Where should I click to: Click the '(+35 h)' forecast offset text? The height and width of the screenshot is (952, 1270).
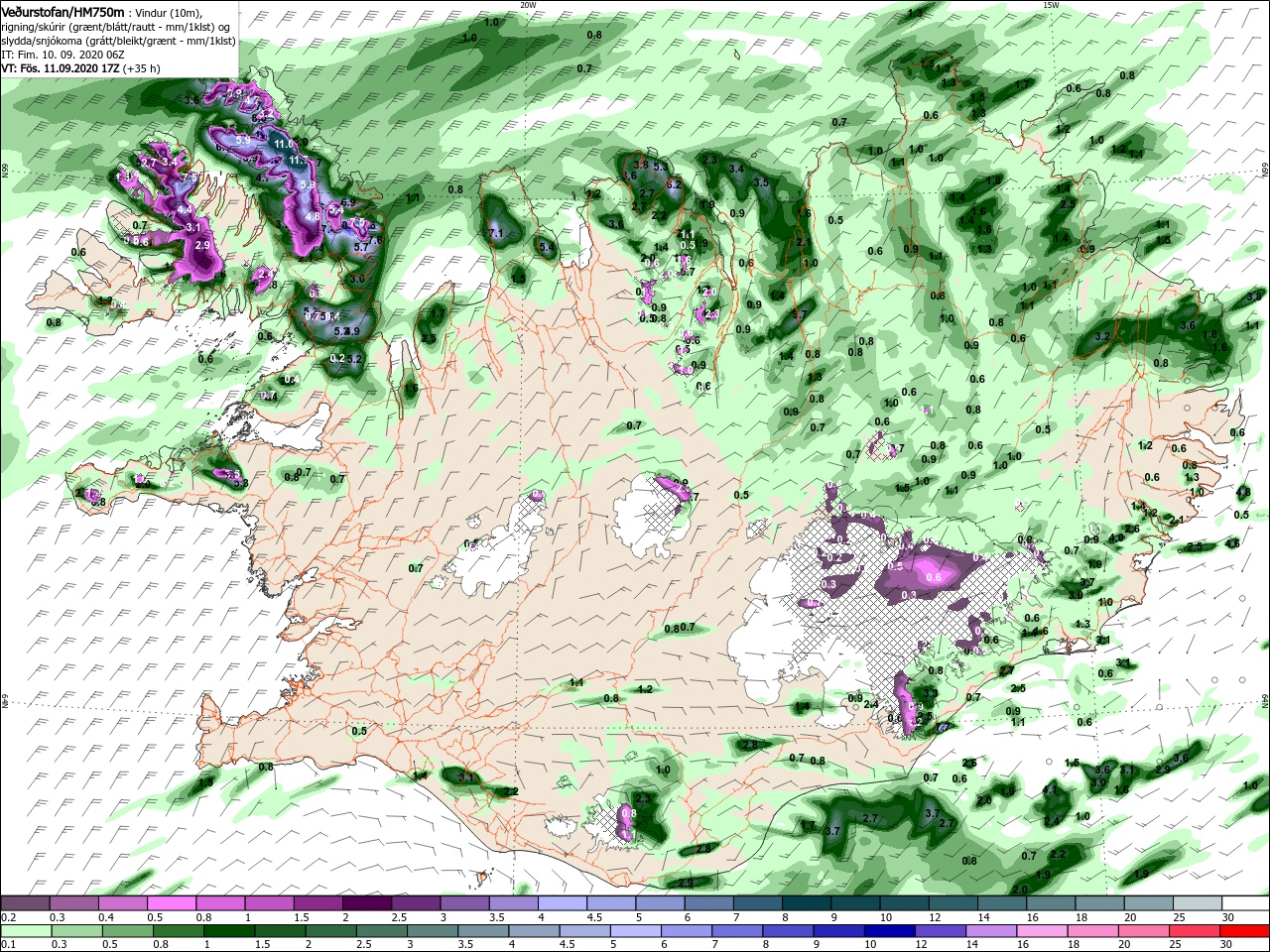(141, 68)
